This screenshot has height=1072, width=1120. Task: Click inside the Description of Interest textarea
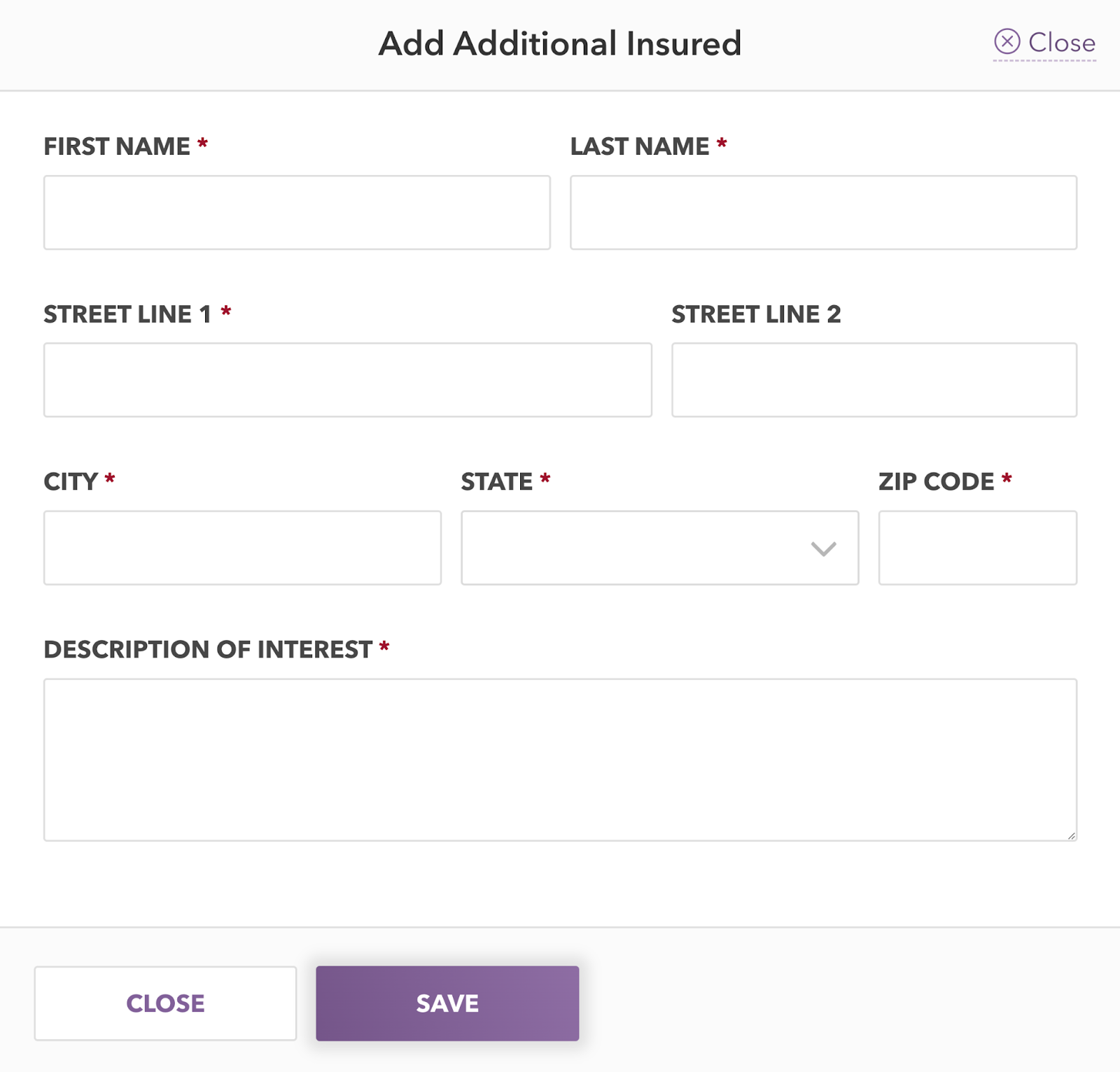coord(560,759)
